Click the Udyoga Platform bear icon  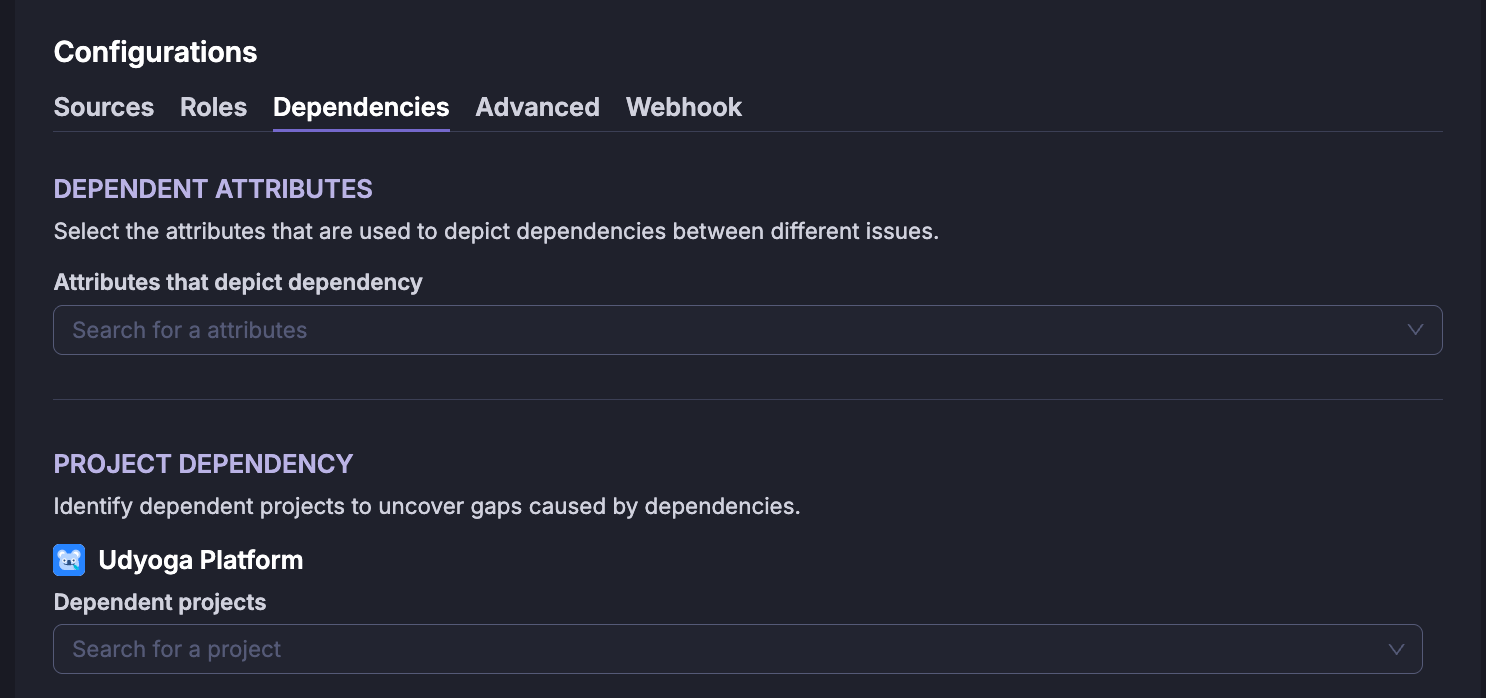tap(69, 560)
